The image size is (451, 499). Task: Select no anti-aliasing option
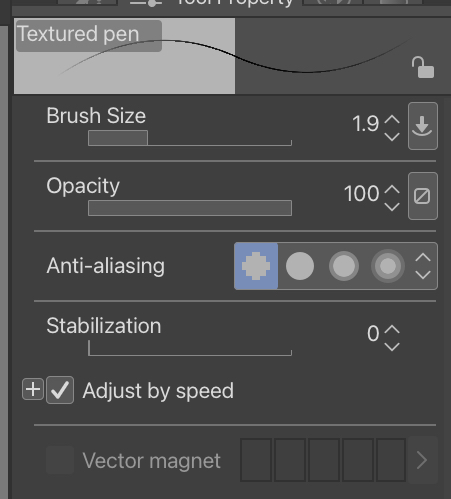point(256,266)
